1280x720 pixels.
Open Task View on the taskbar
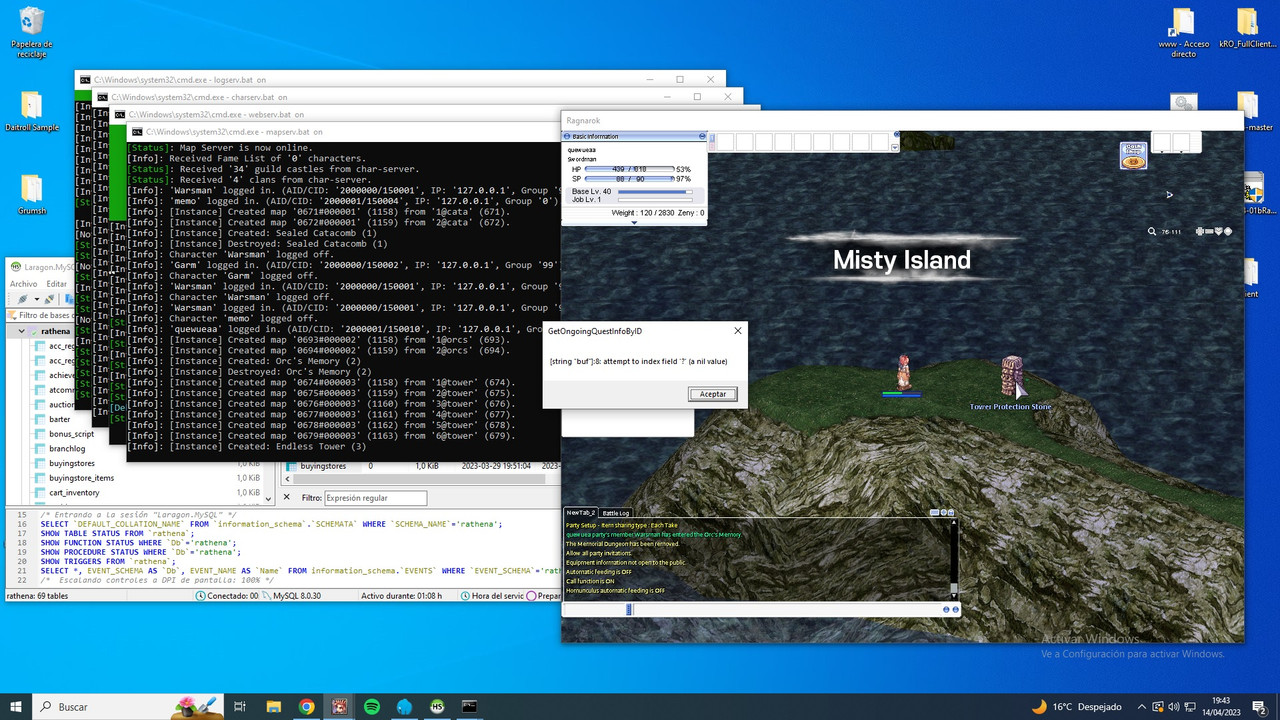[240, 706]
